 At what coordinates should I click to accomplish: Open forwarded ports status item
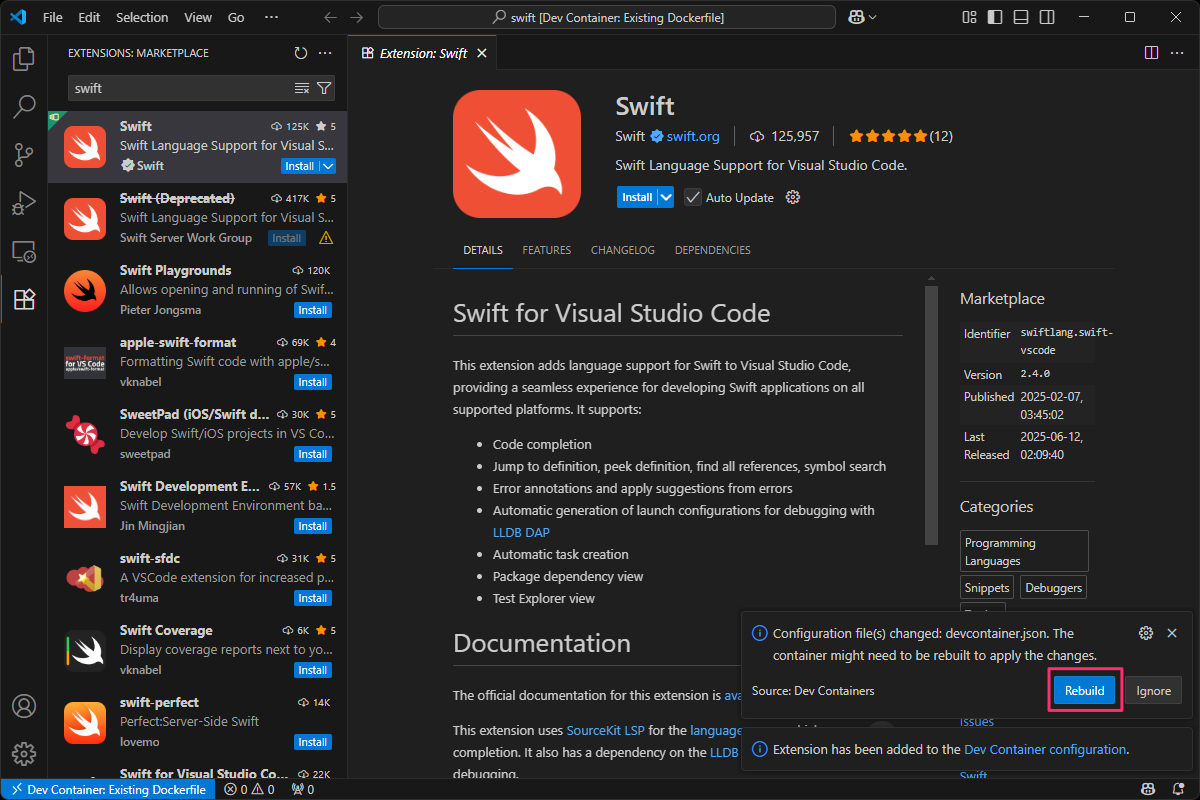[x=302, y=789]
